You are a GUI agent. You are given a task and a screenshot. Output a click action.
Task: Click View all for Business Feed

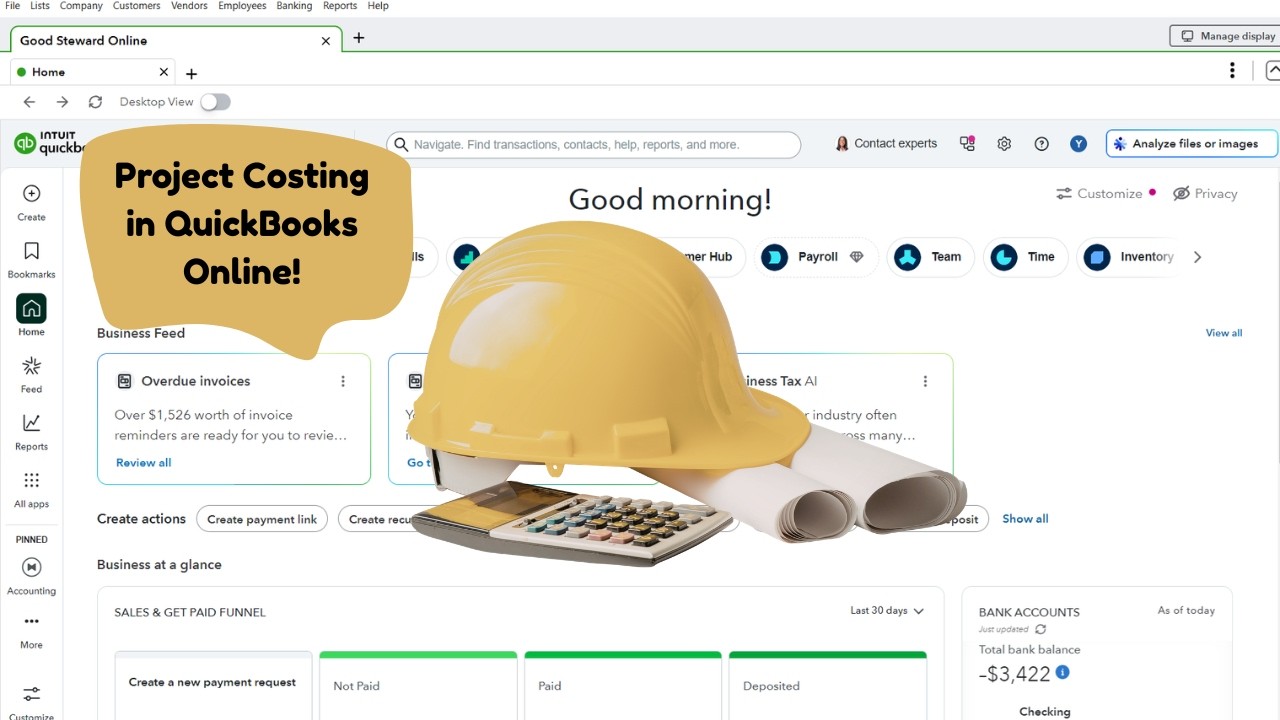point(1224,333)
